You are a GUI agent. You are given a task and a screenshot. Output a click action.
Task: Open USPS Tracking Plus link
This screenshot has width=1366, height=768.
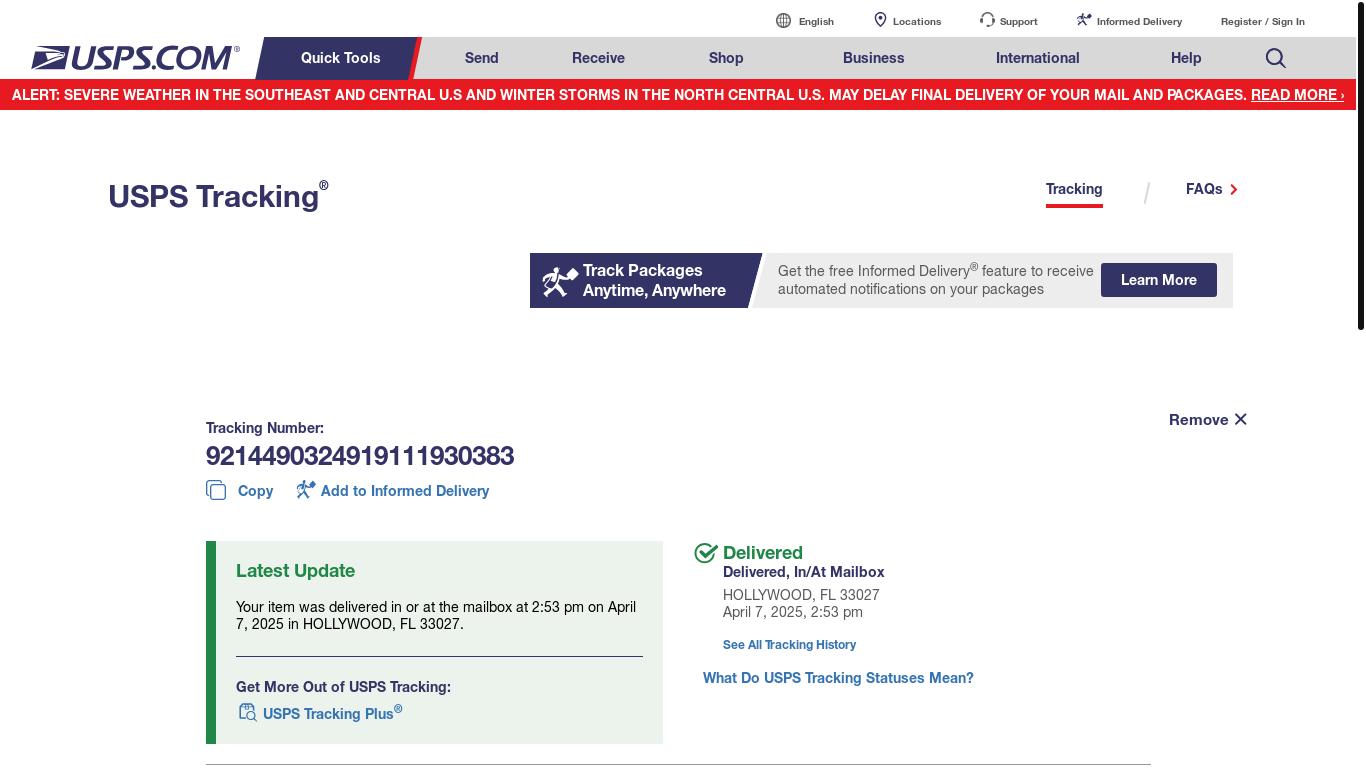pos(332,712)
